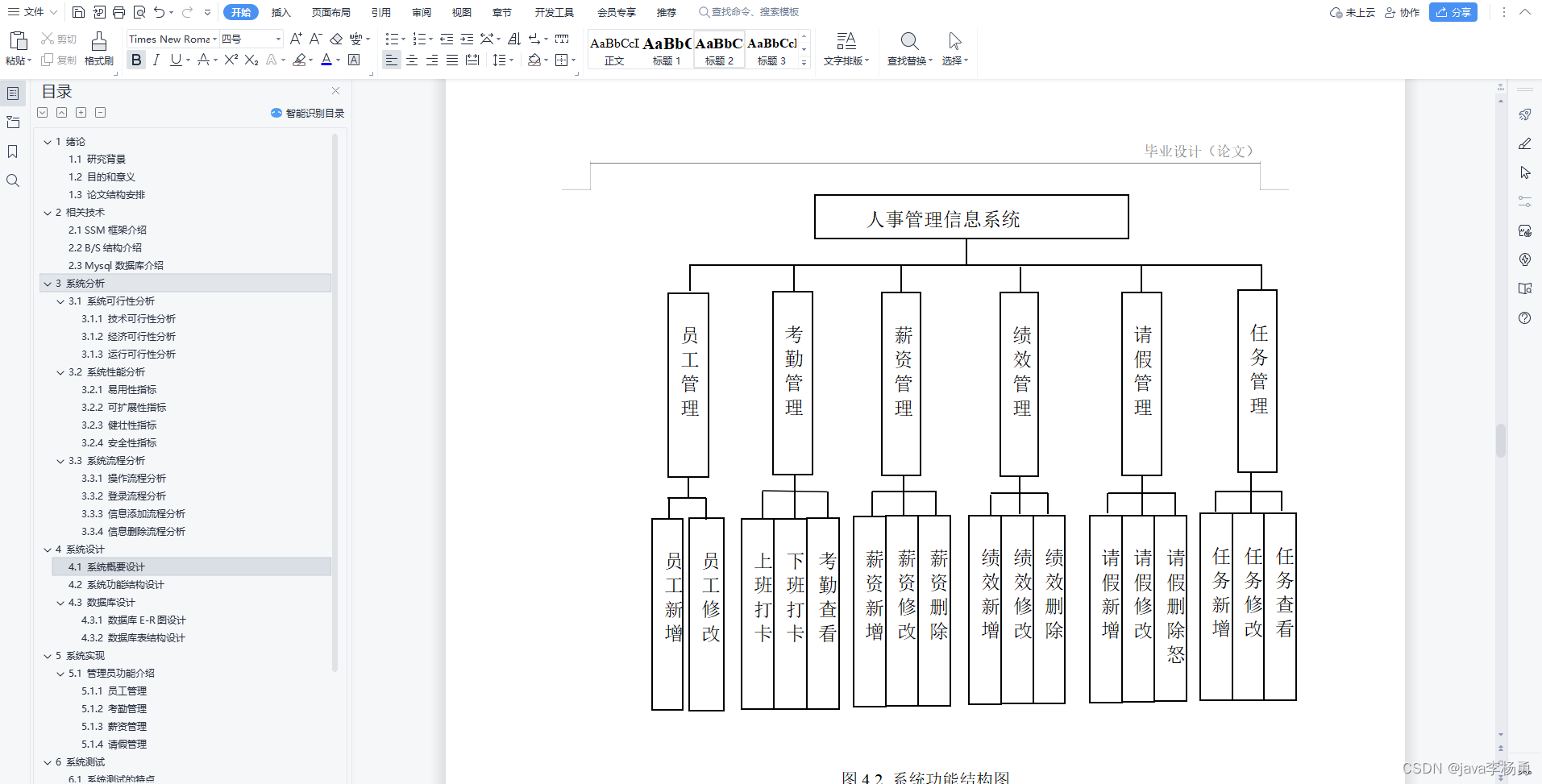Image resolution: width=1542 pixels, height=784 pixels.
Task: Open the 引用 ribbon tab
Action: point(381,12)
